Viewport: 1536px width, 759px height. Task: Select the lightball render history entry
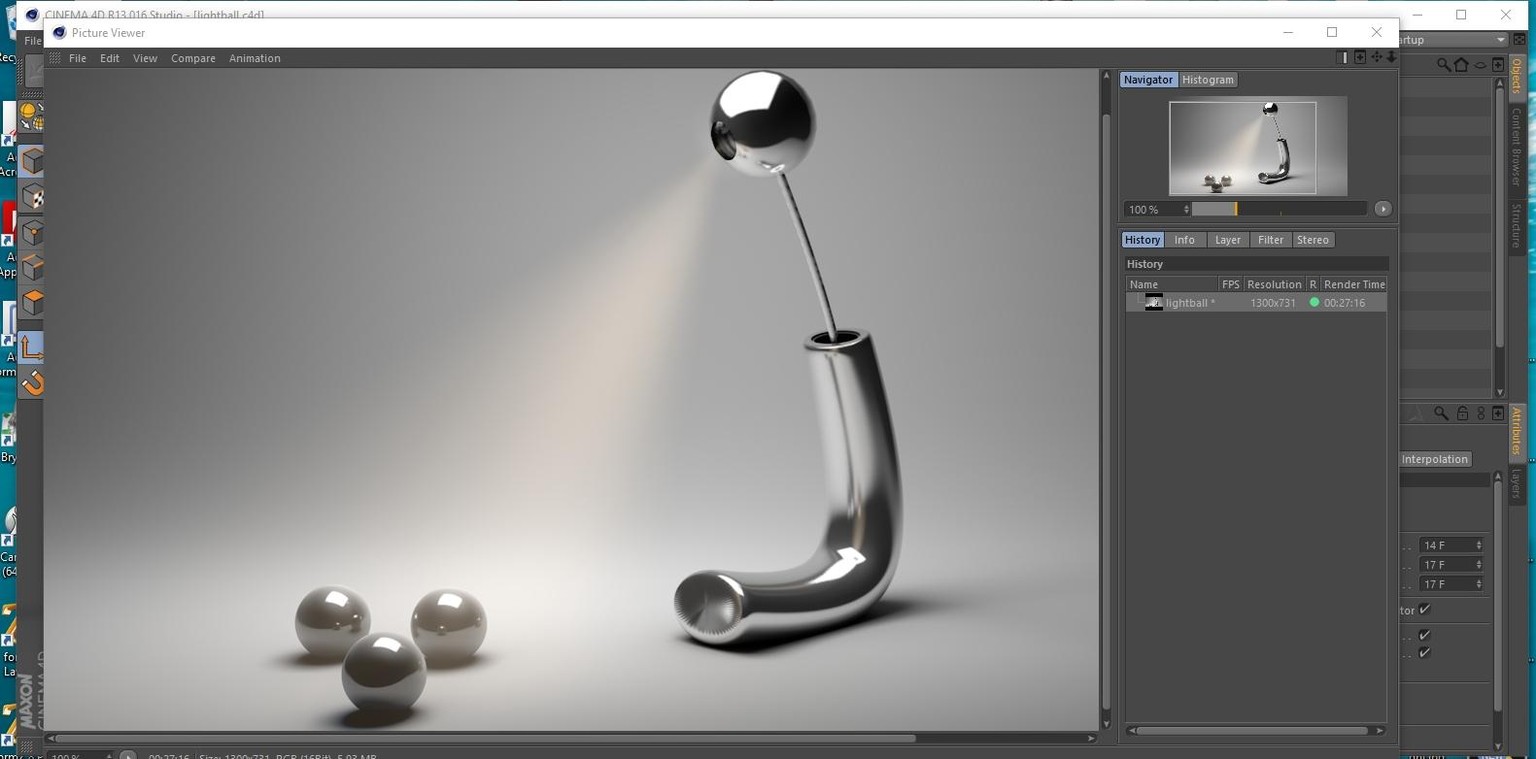pos(1256,303)
